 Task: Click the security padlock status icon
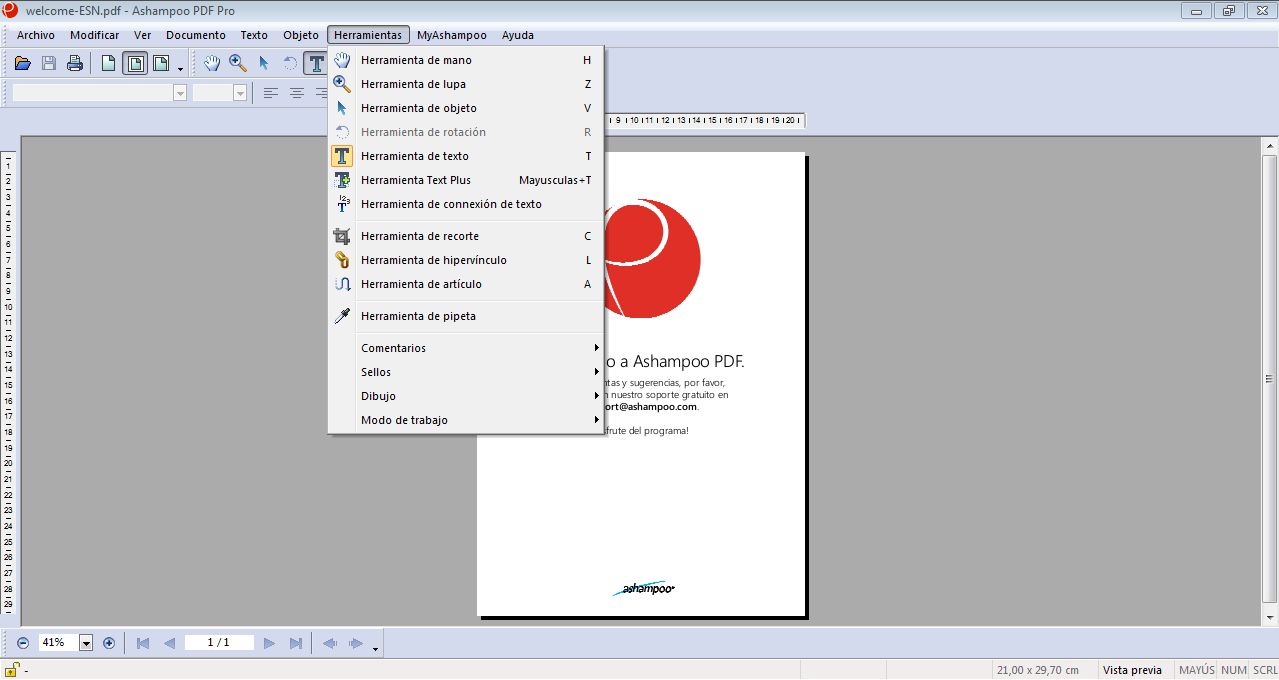[12, 670]
